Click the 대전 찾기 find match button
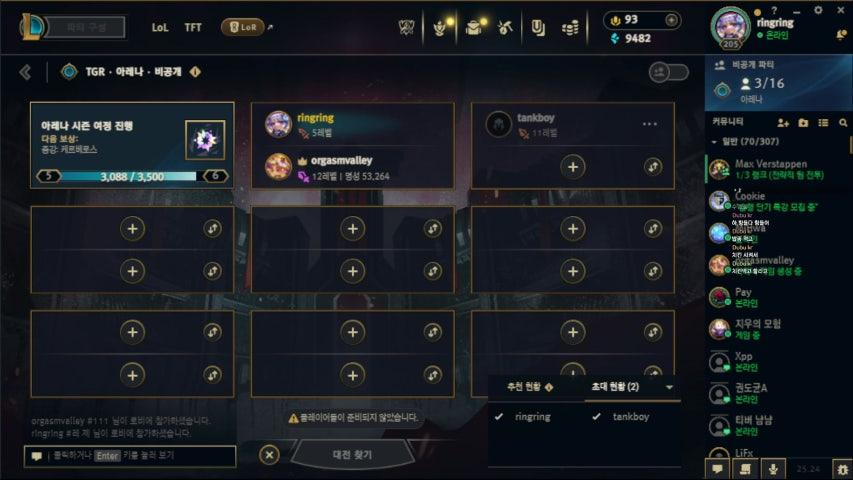 (x=353, y=454)
